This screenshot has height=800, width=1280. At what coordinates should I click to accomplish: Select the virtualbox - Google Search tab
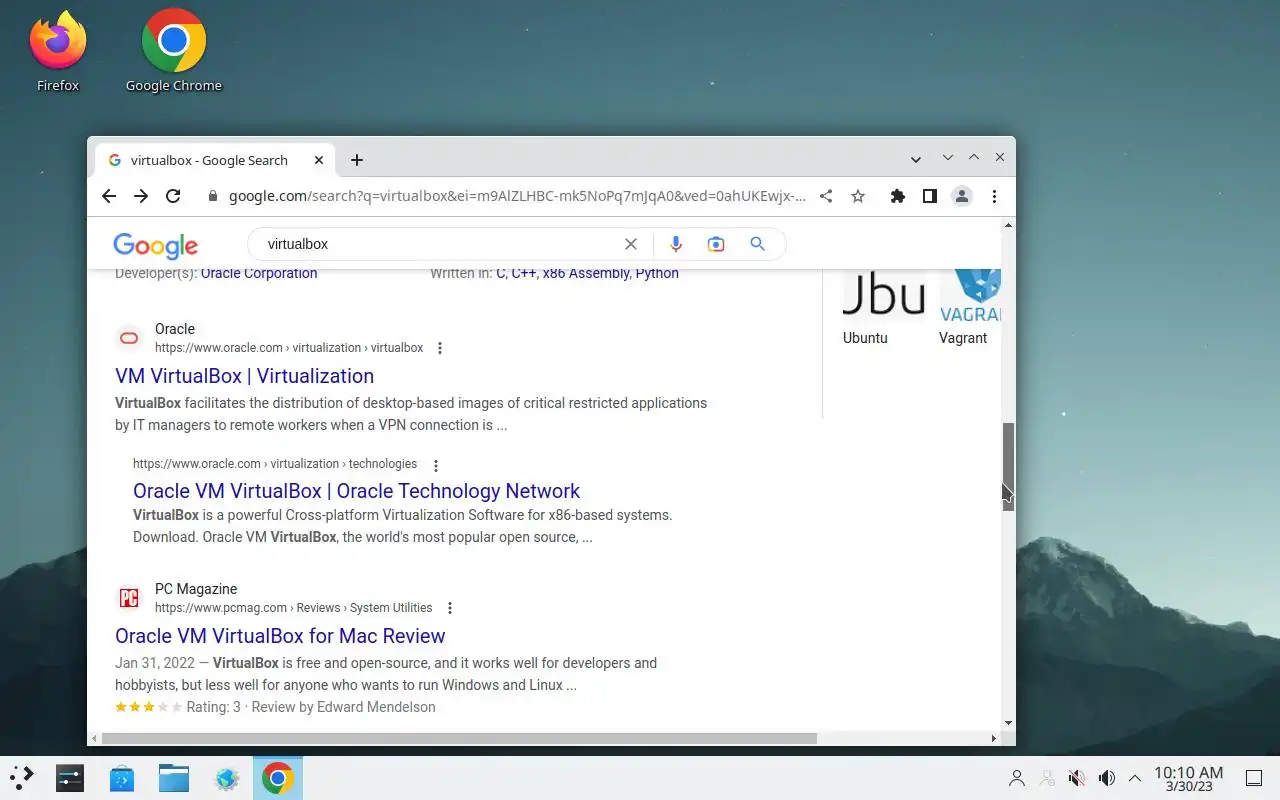[215, 160]
